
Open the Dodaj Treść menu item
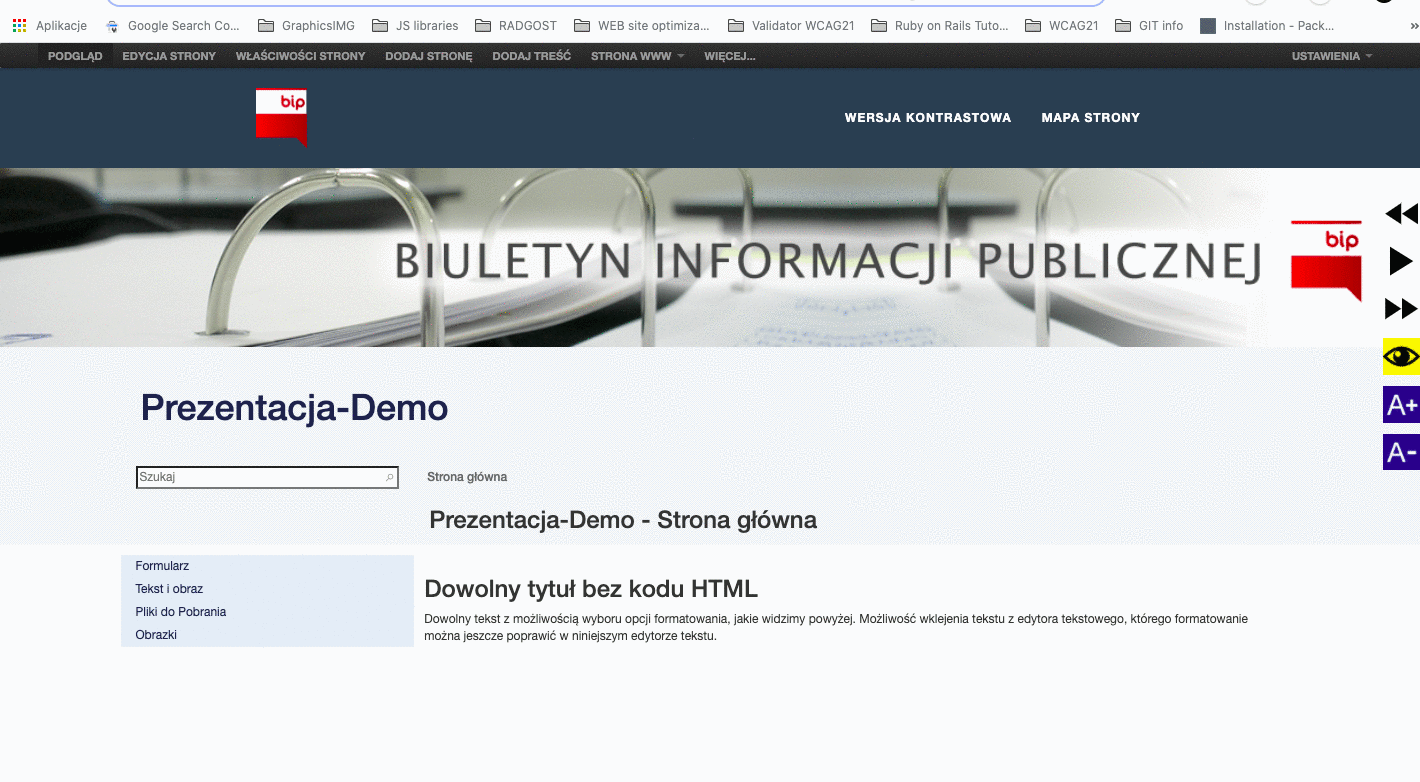click(x=531, y=56)
